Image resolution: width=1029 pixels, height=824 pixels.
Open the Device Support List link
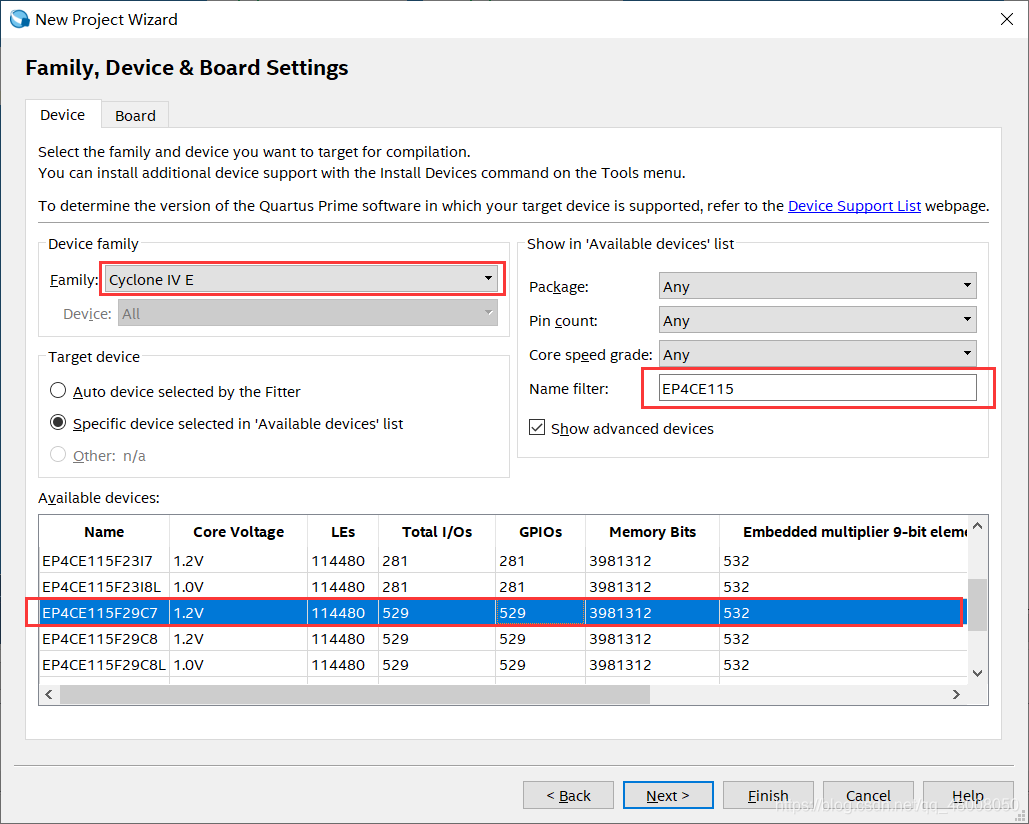tap(854, 206)
